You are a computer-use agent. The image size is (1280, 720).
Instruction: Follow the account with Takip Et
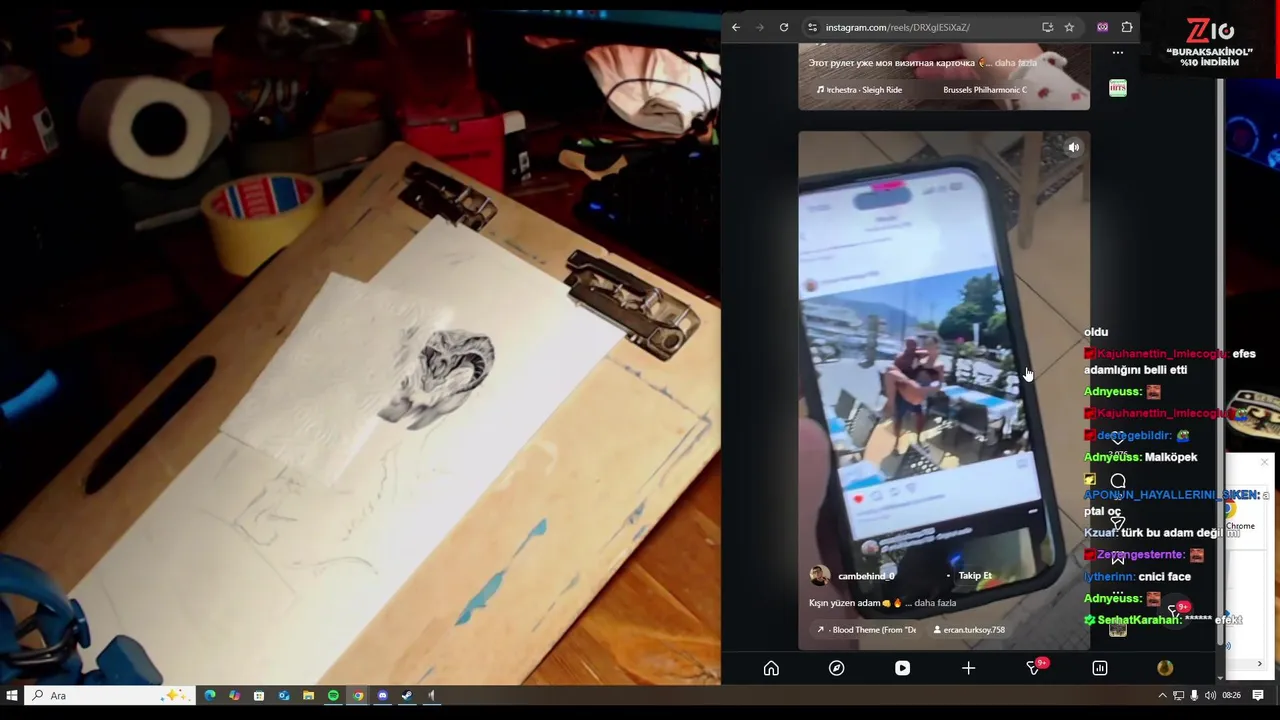coord(975,576)
